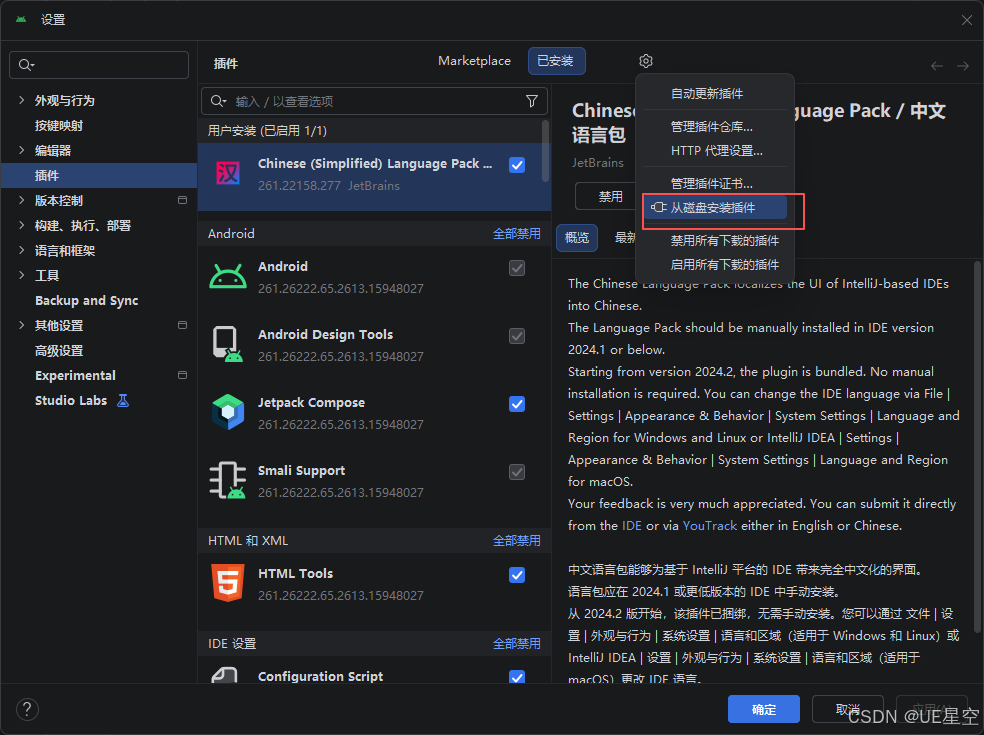Select 从磁盘安装插件 menu item
The image size is (984, 735).
[x=714, y=208]
